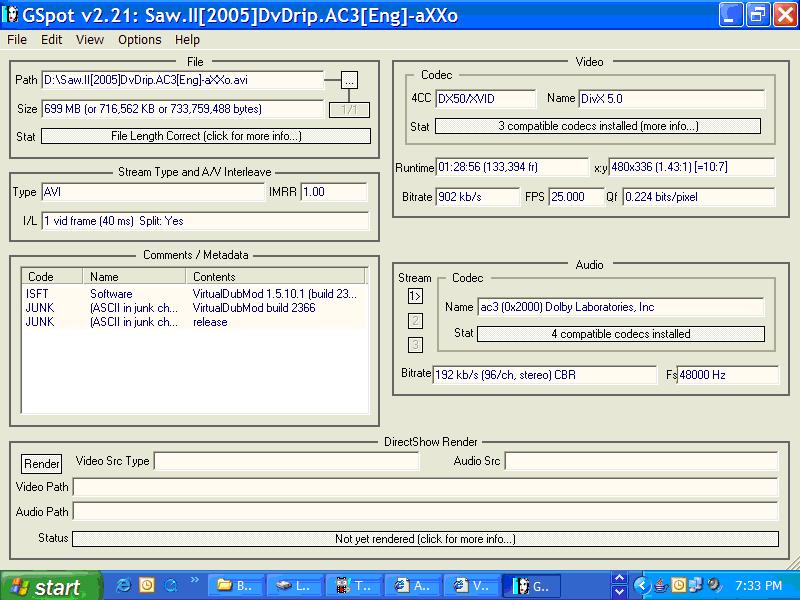Viewport: 800px width, 600px height.
Task: Click the GSpot icon in the title bar
Action: coord(10,15)
